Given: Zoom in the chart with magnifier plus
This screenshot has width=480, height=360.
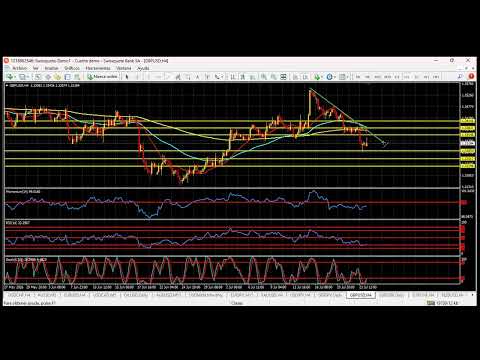Looking at the screenshot, I should tap(264, 77).
